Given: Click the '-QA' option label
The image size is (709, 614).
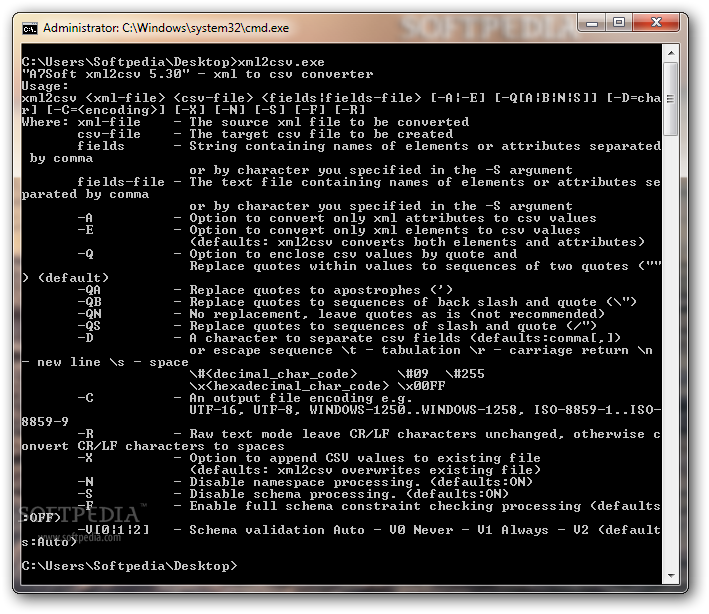Looking at the screenshot, I should click(x=89, y=290).
